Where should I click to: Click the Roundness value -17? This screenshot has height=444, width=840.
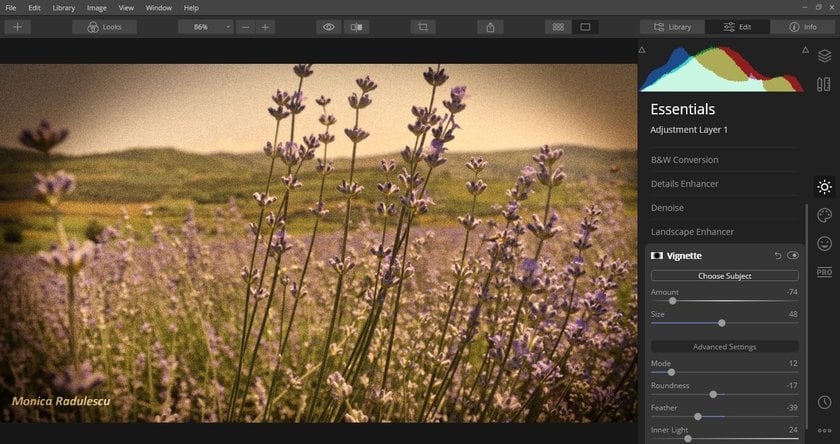(x=792, y=386)
